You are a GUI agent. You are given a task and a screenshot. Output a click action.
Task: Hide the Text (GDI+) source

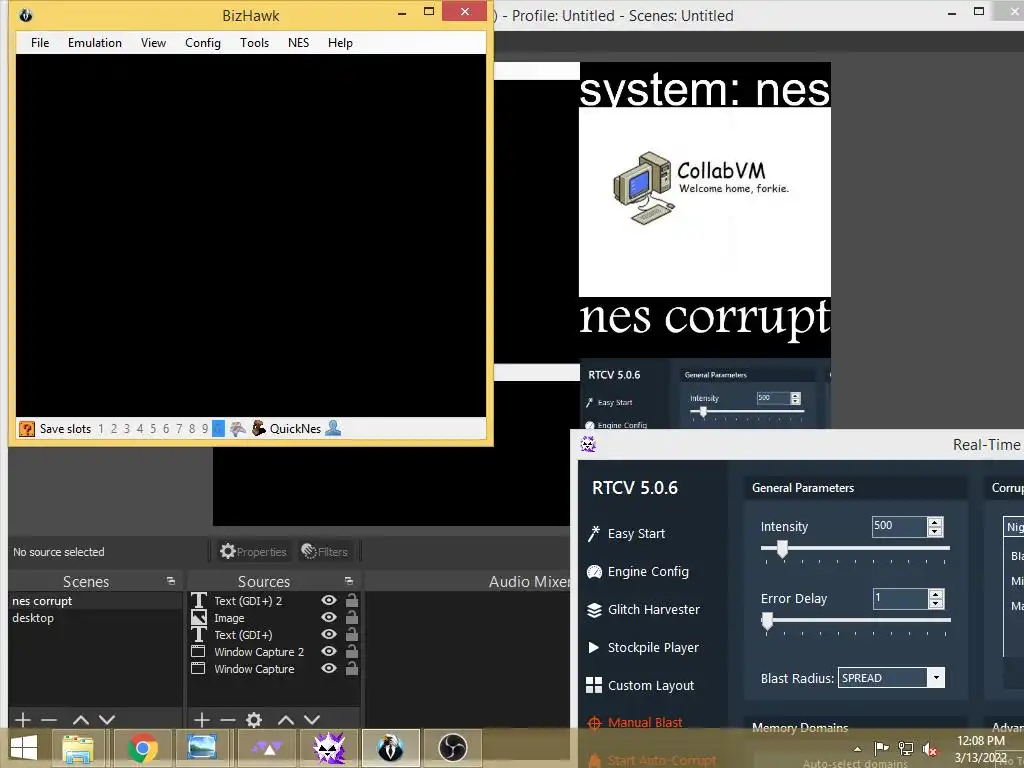pyautogui.click(x=329, y=634)
